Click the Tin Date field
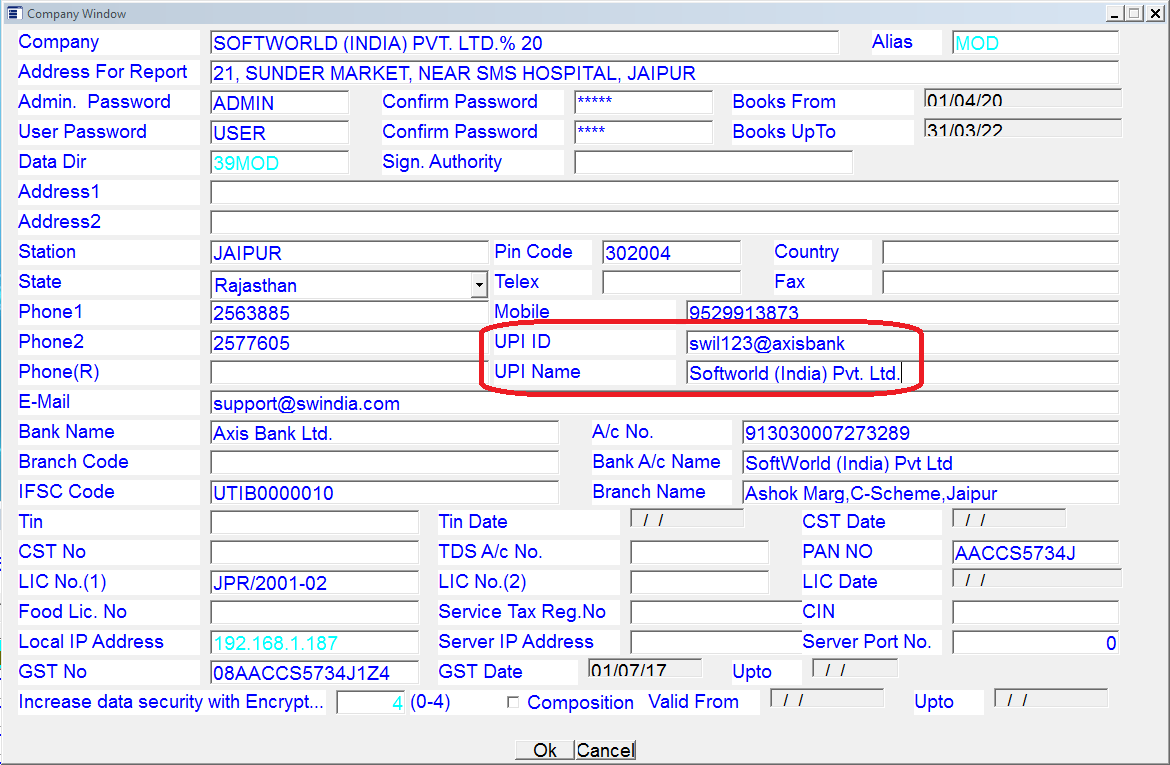 [687, 519]
